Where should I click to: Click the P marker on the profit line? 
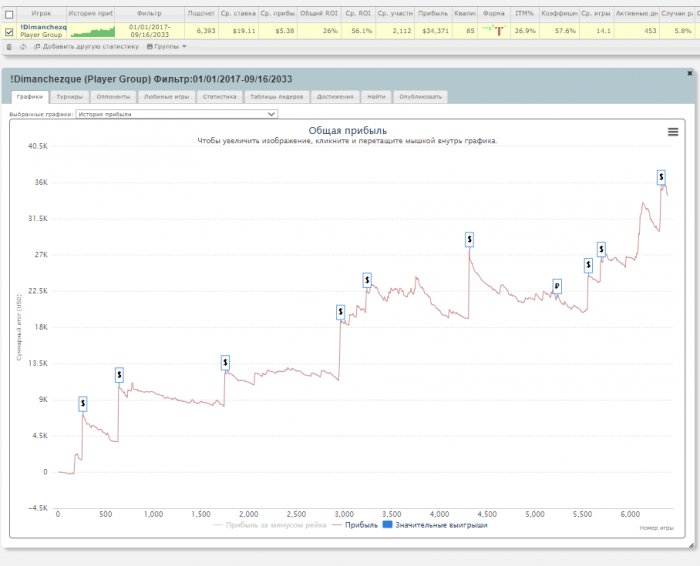click(557, 286)
